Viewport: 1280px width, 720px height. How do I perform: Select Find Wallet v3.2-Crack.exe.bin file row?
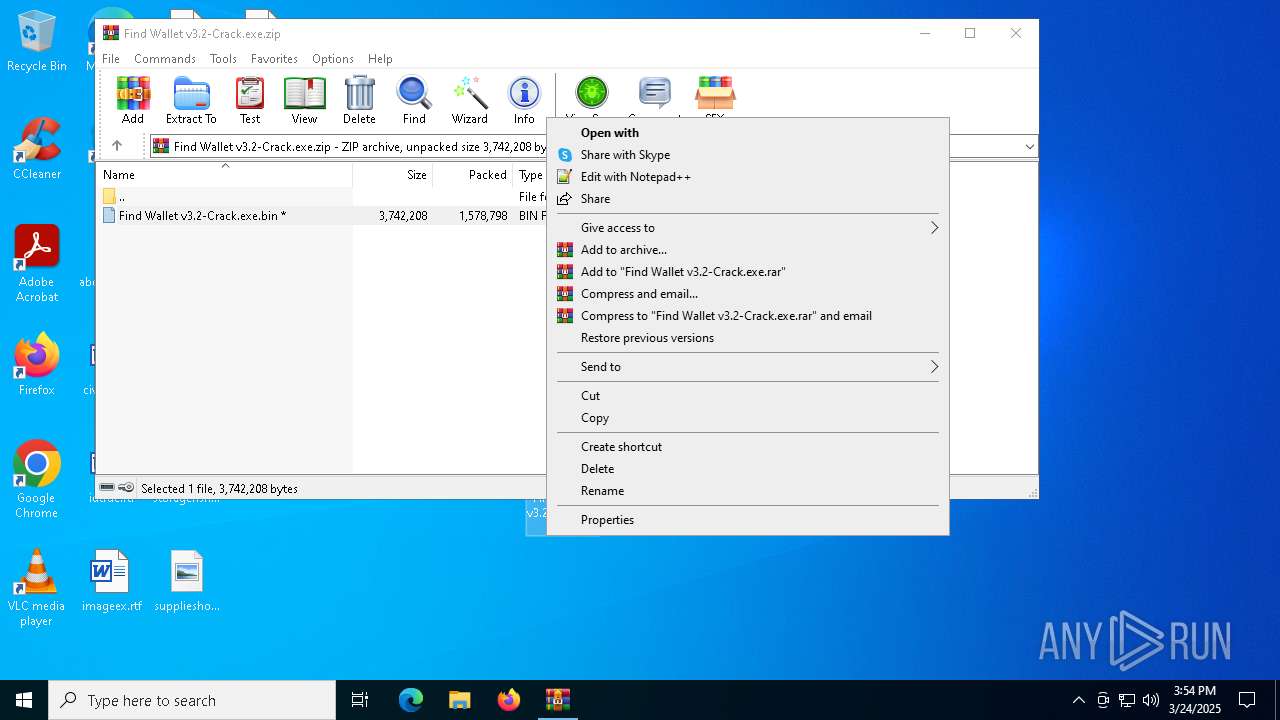coord(322,216)
